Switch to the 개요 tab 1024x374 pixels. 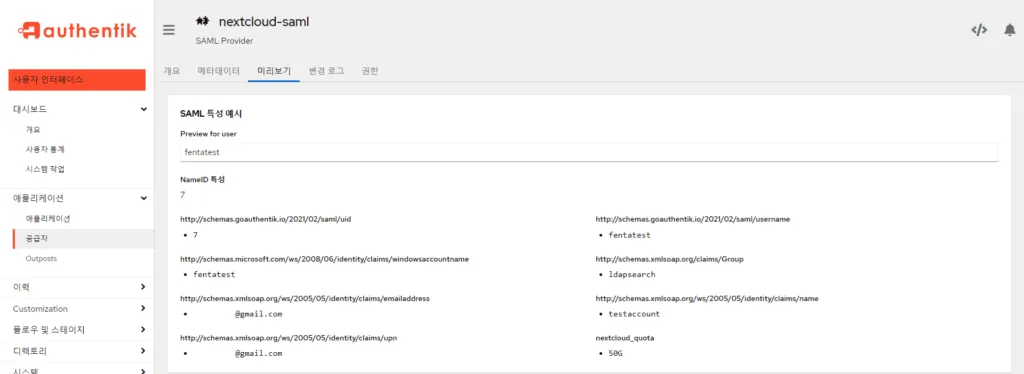pos(172,70)
